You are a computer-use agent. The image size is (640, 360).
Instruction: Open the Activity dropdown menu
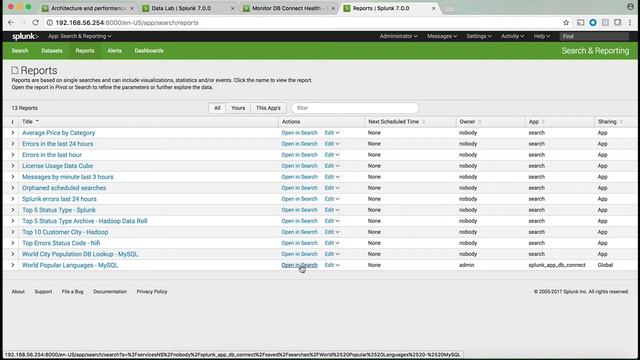[x=512, y=36]
